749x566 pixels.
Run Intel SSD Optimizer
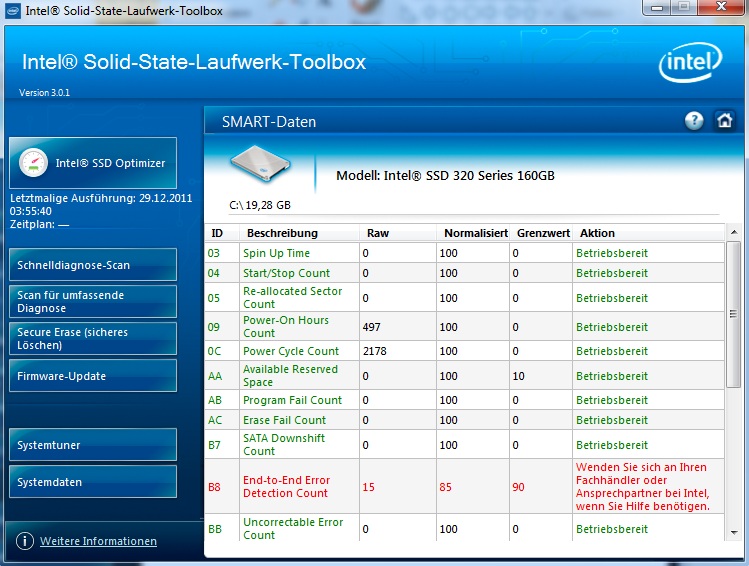click(93, 163)
